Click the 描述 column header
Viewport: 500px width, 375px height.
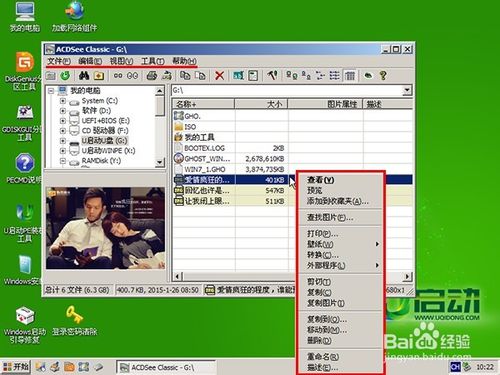(x=388, y=104)
